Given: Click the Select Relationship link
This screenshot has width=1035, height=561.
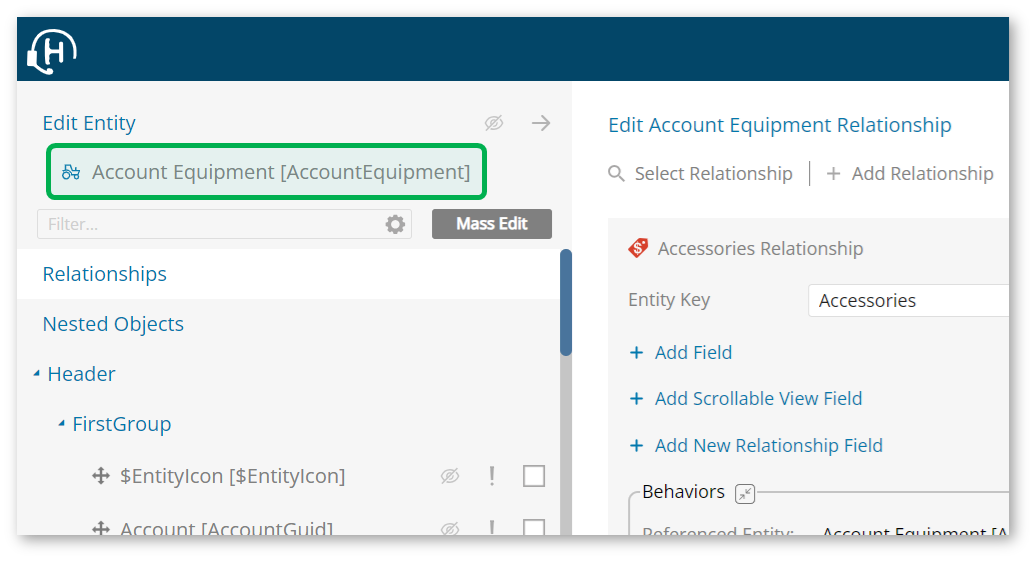Looking at the screenshot, I should click(x=714, y=174).
